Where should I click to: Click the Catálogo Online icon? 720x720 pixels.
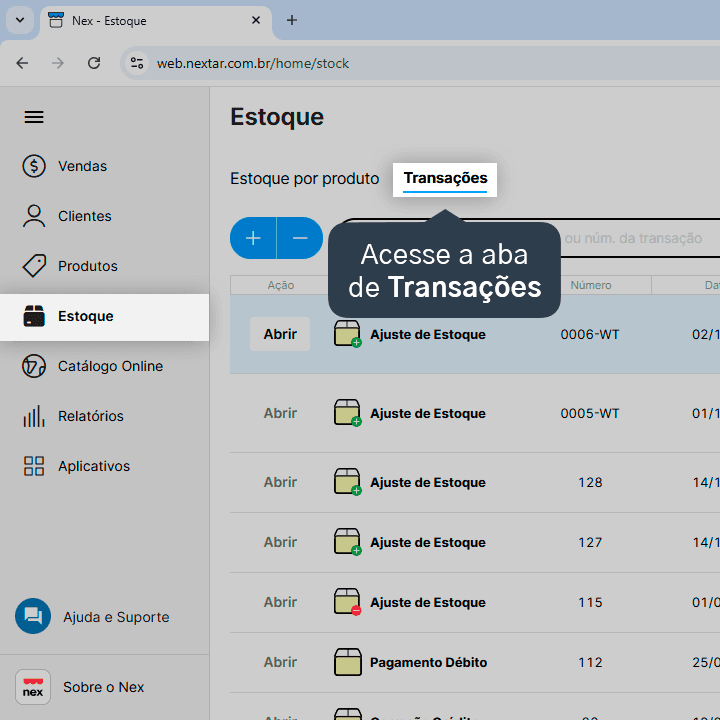[x=34, y=366]
